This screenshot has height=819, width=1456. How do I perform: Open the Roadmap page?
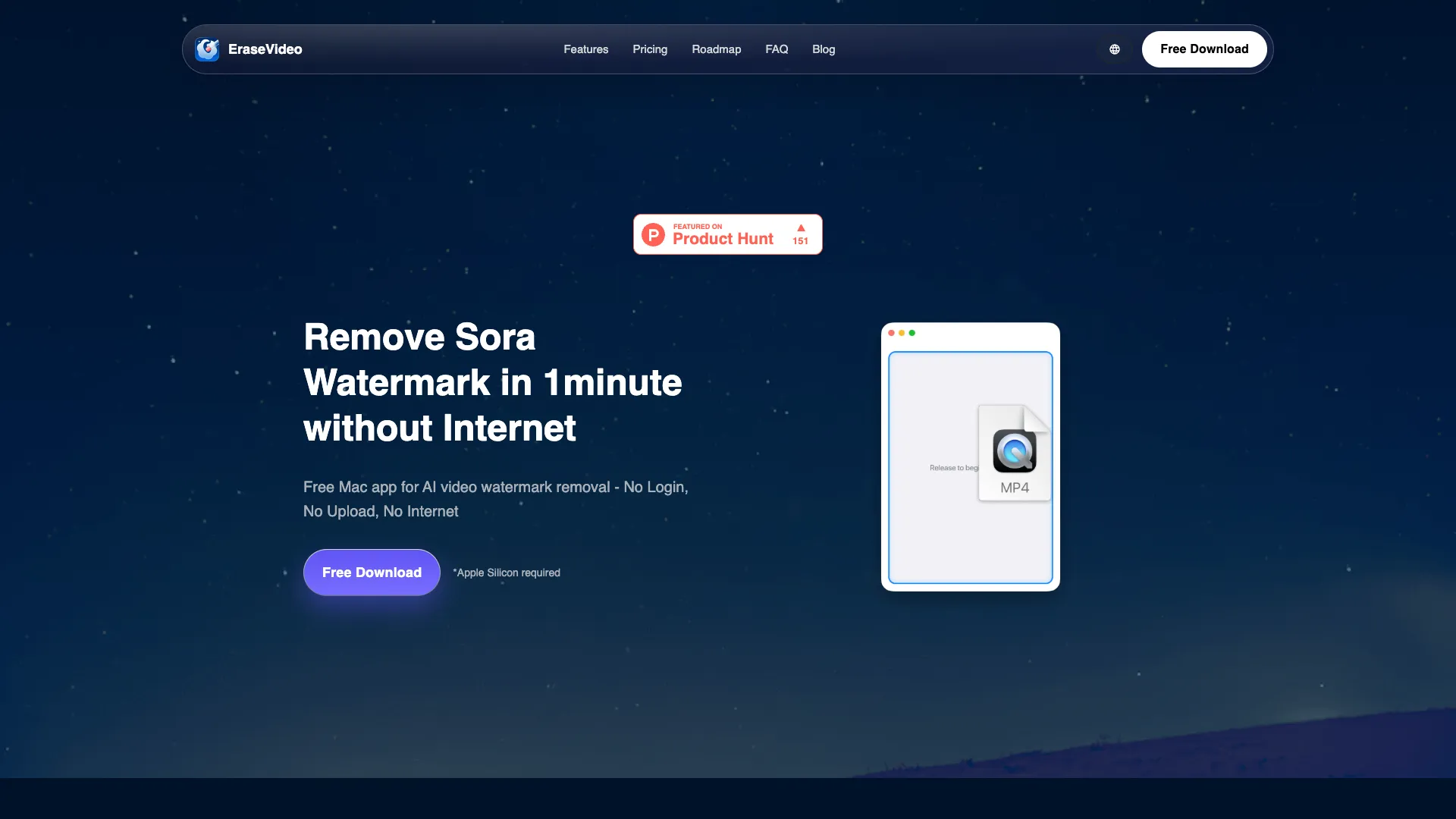[x=716, y=49]
